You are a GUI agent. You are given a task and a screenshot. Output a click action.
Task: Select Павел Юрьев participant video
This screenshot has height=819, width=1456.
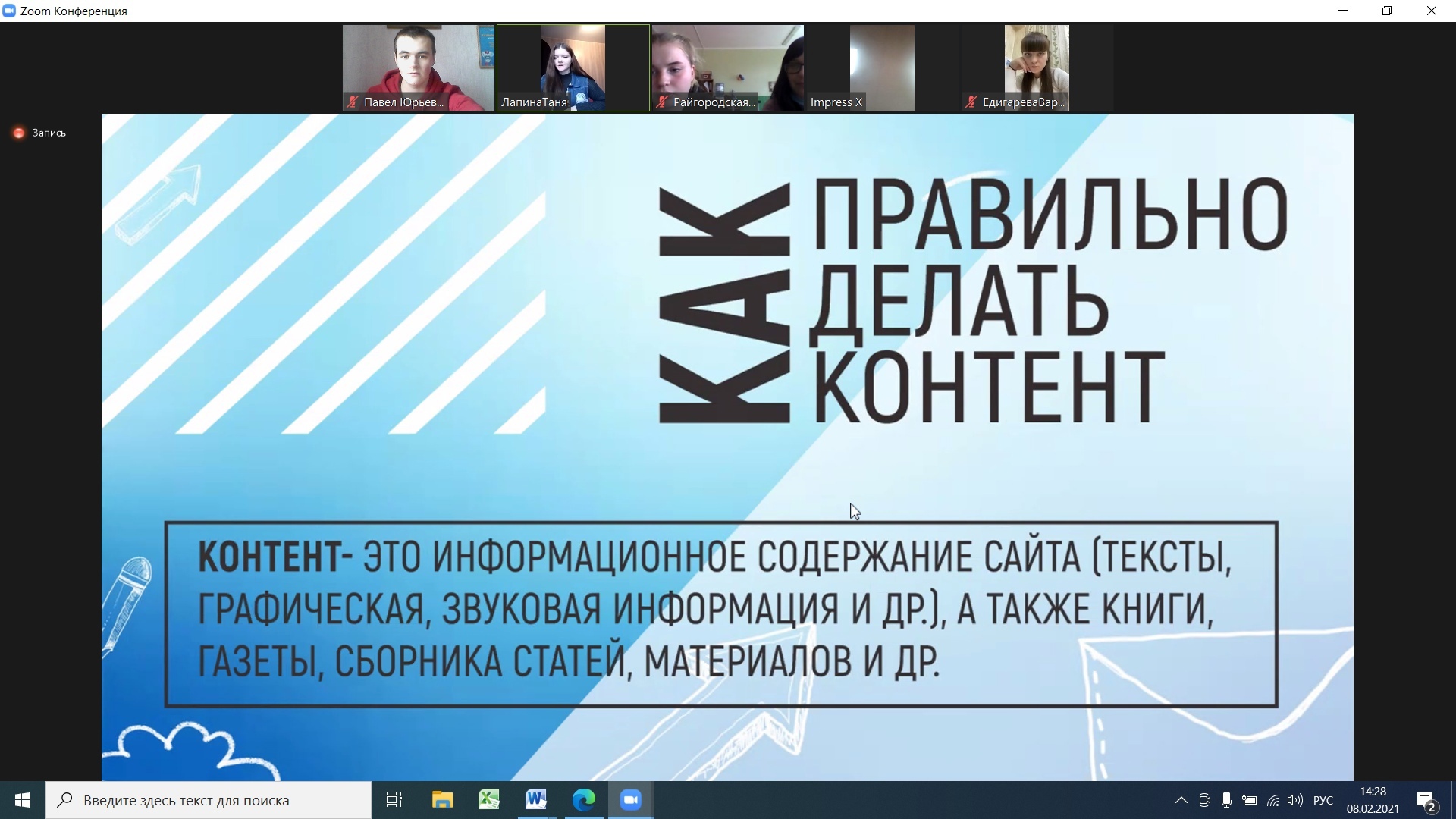(x=418, y=67)
